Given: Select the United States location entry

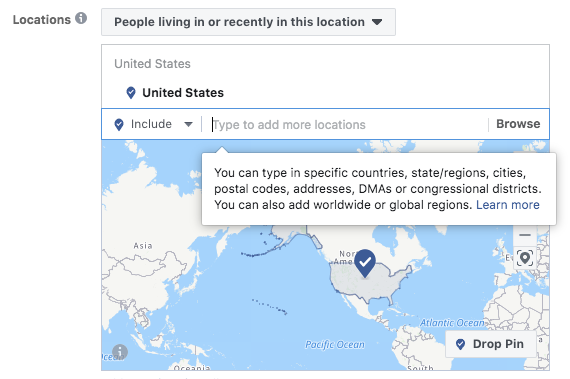Looking at the screenshot, I should click(183, 93).
